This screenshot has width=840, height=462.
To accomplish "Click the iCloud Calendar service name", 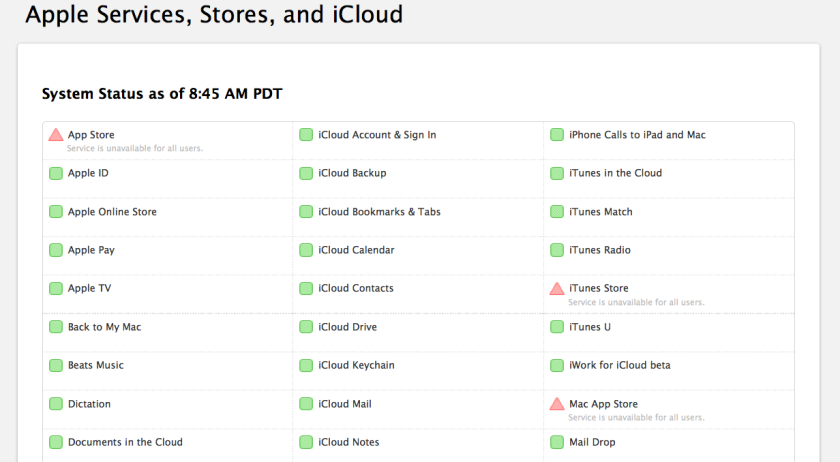I will coord(356,250).
